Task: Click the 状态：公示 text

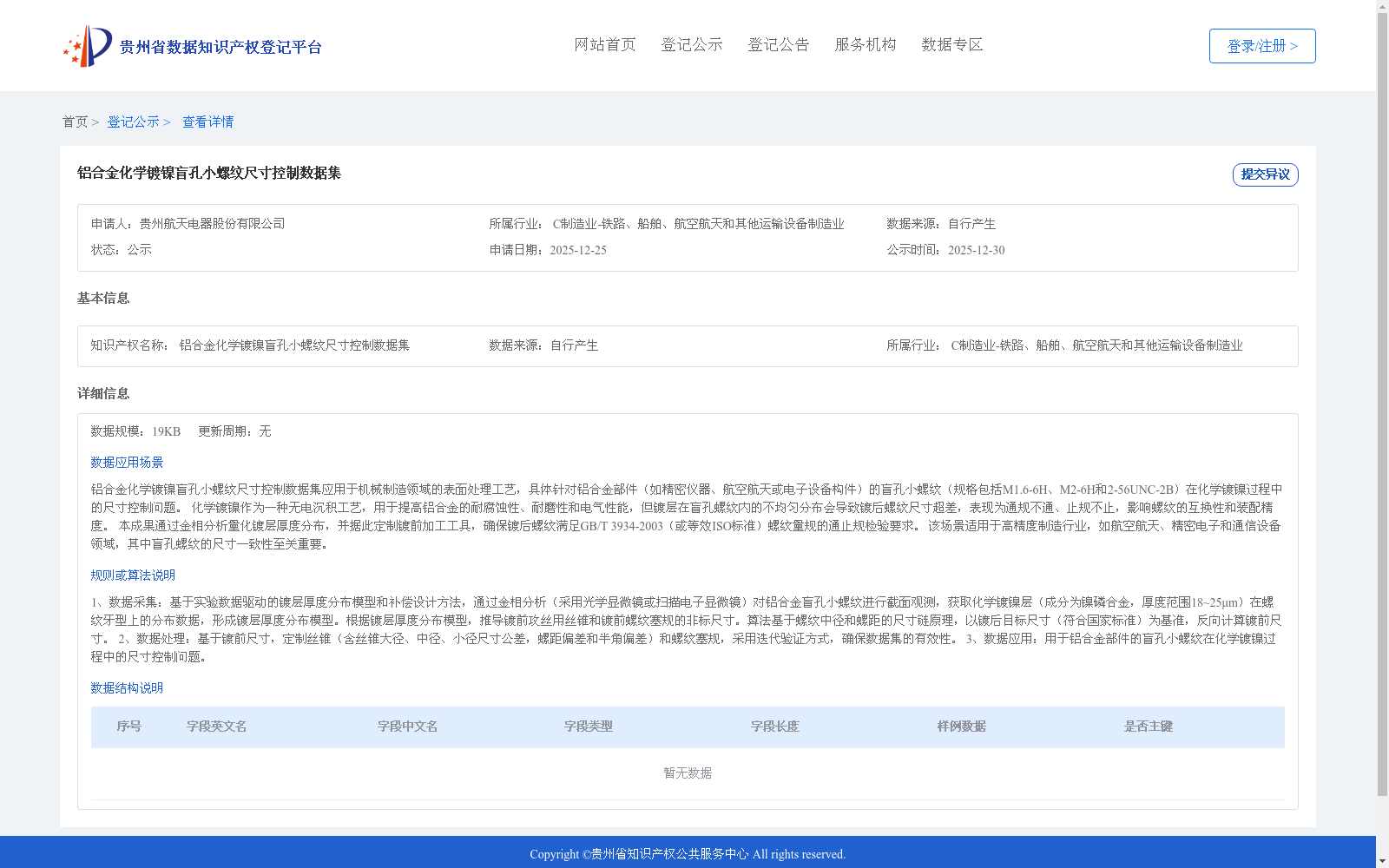Action: (122, 250)
